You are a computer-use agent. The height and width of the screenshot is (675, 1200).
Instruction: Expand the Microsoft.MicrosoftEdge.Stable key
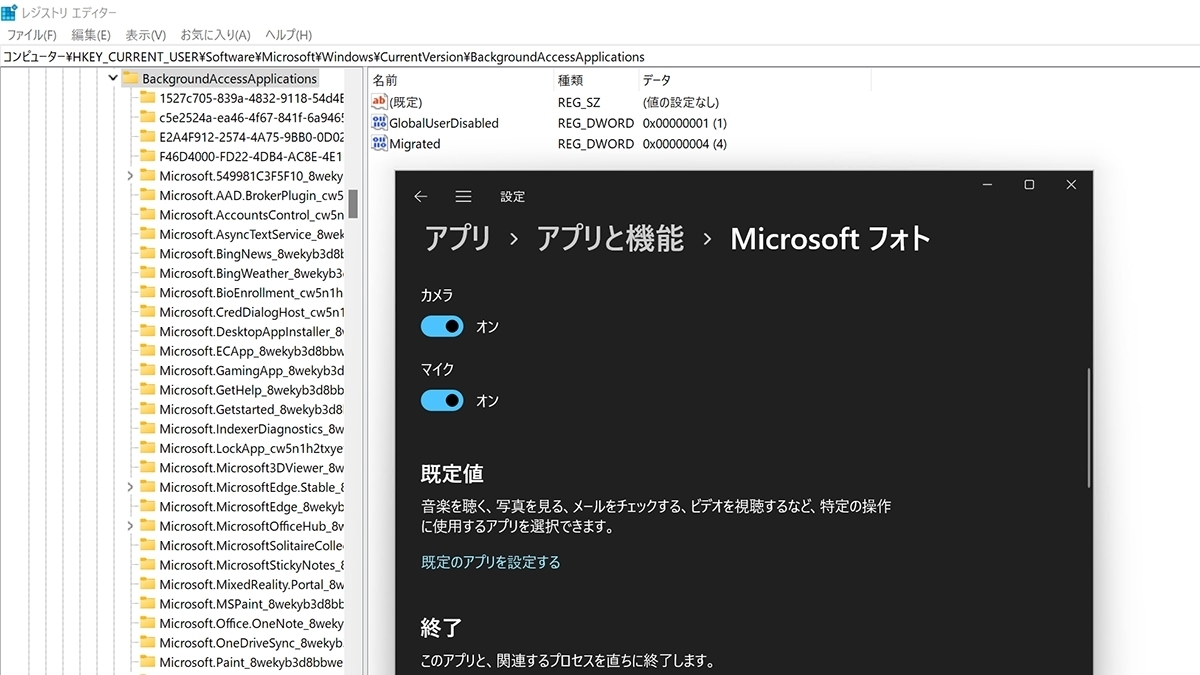[x=131, y=487]
